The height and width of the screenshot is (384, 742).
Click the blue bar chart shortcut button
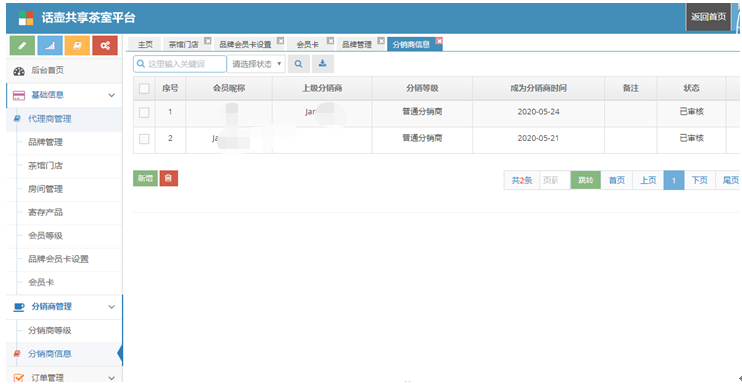coord(49,45)
